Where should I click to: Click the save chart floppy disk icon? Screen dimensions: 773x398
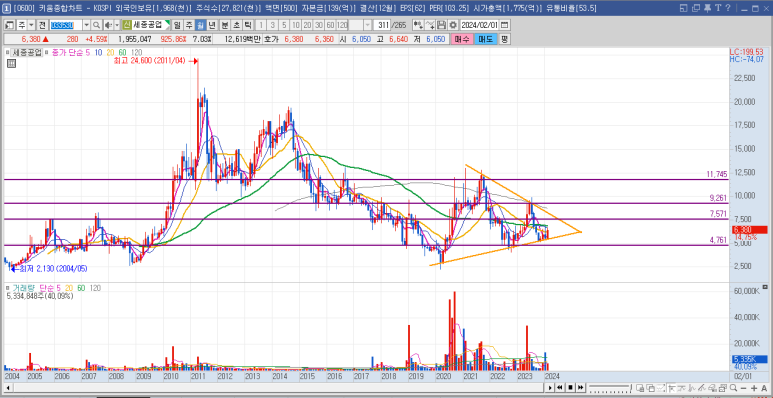coord(442,25)
